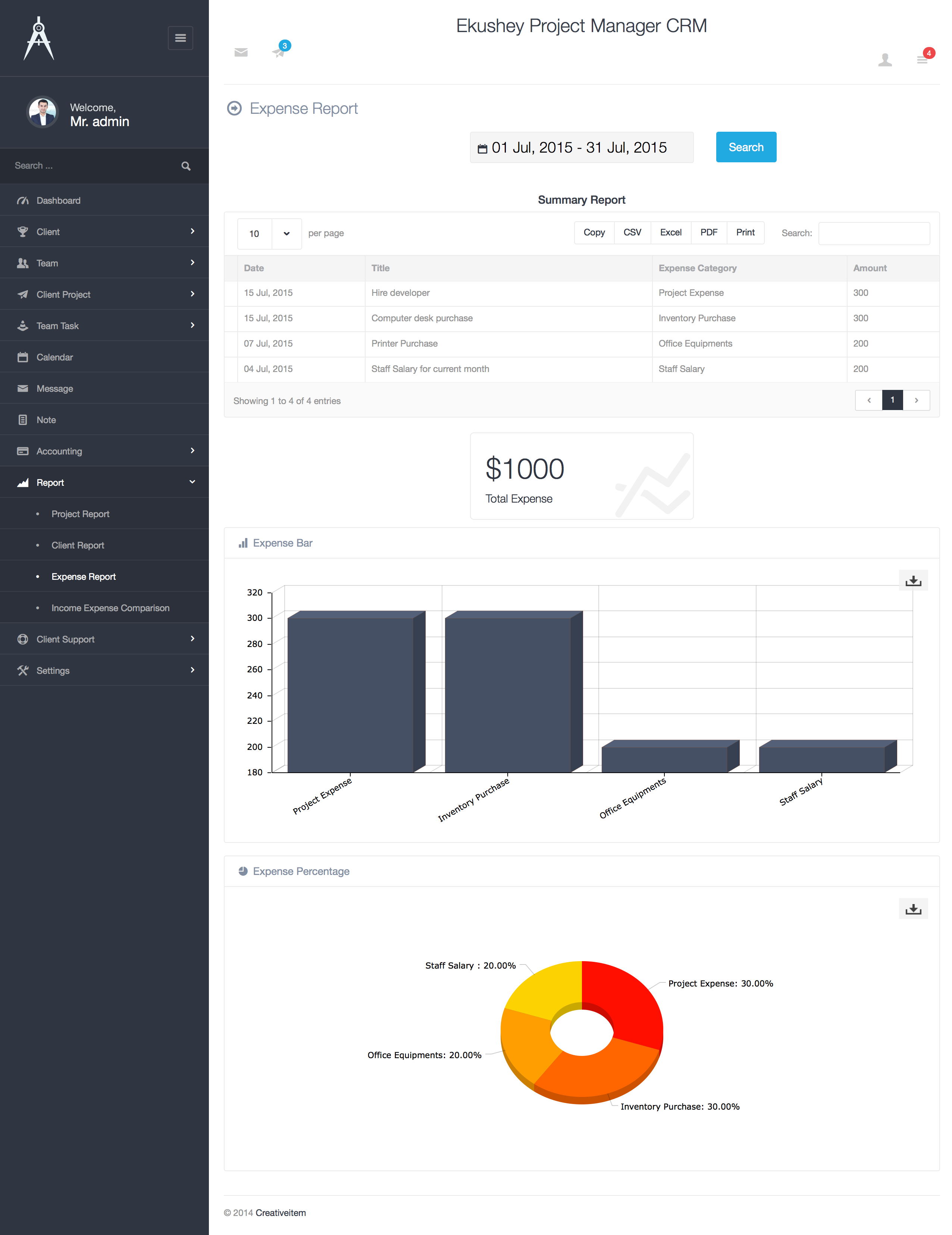Viewport: 952px width, 1235px height.
Task: Collapse the Report submenu chevron
Action: click(192, 482)
